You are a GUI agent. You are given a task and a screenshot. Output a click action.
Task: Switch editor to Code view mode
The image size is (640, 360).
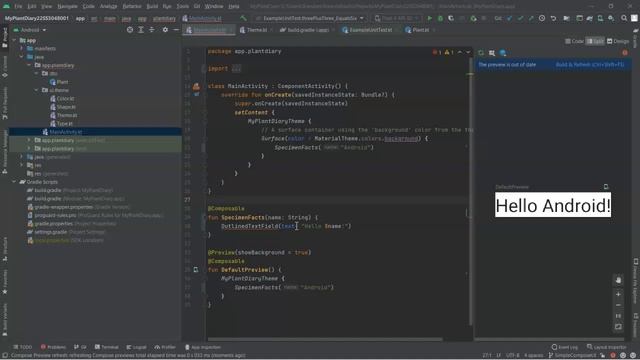[575, 41]
